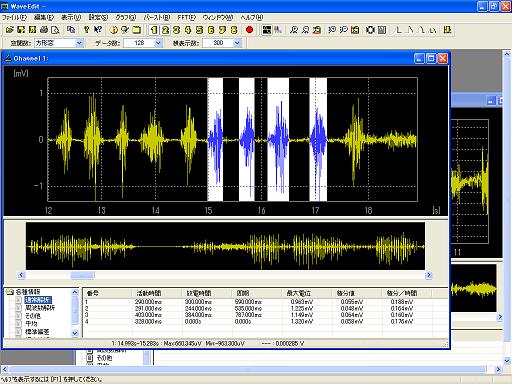Click the L-shaped filter curve icon
Viewport: 512px width, 384px height.
coord(398,30)
